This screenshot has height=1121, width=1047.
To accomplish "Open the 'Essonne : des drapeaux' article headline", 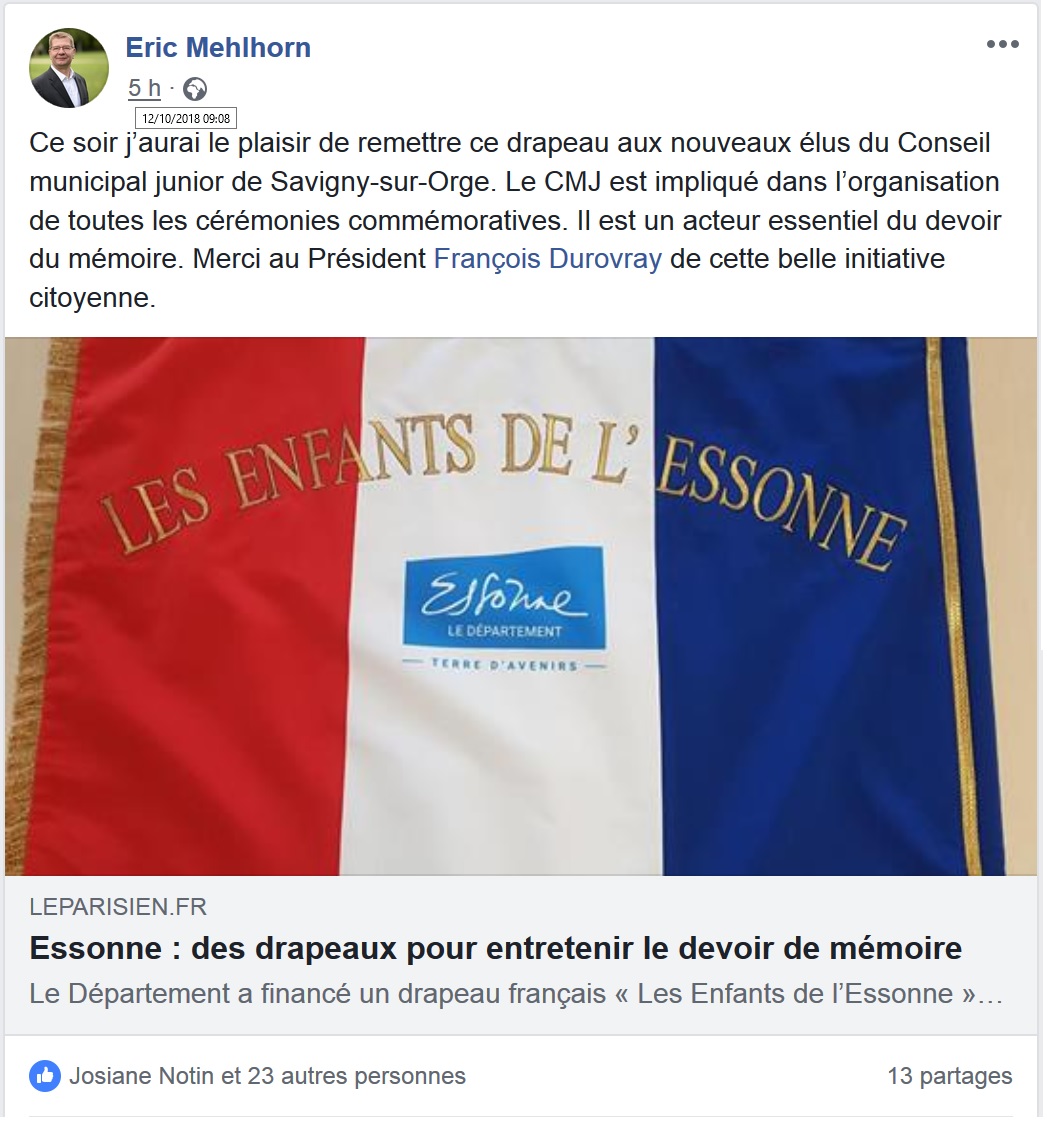I will click(496, 949).
